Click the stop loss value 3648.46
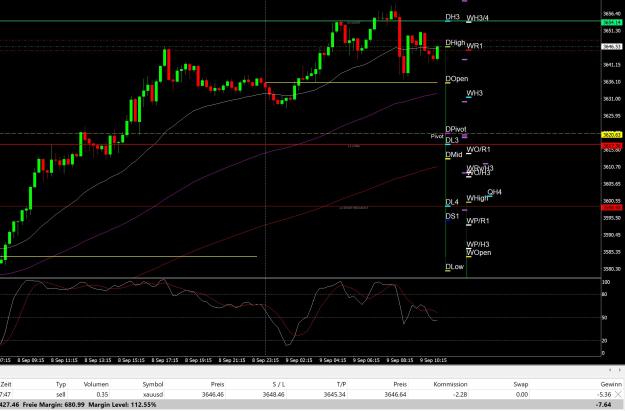625x411 pixels. (274, 395)
